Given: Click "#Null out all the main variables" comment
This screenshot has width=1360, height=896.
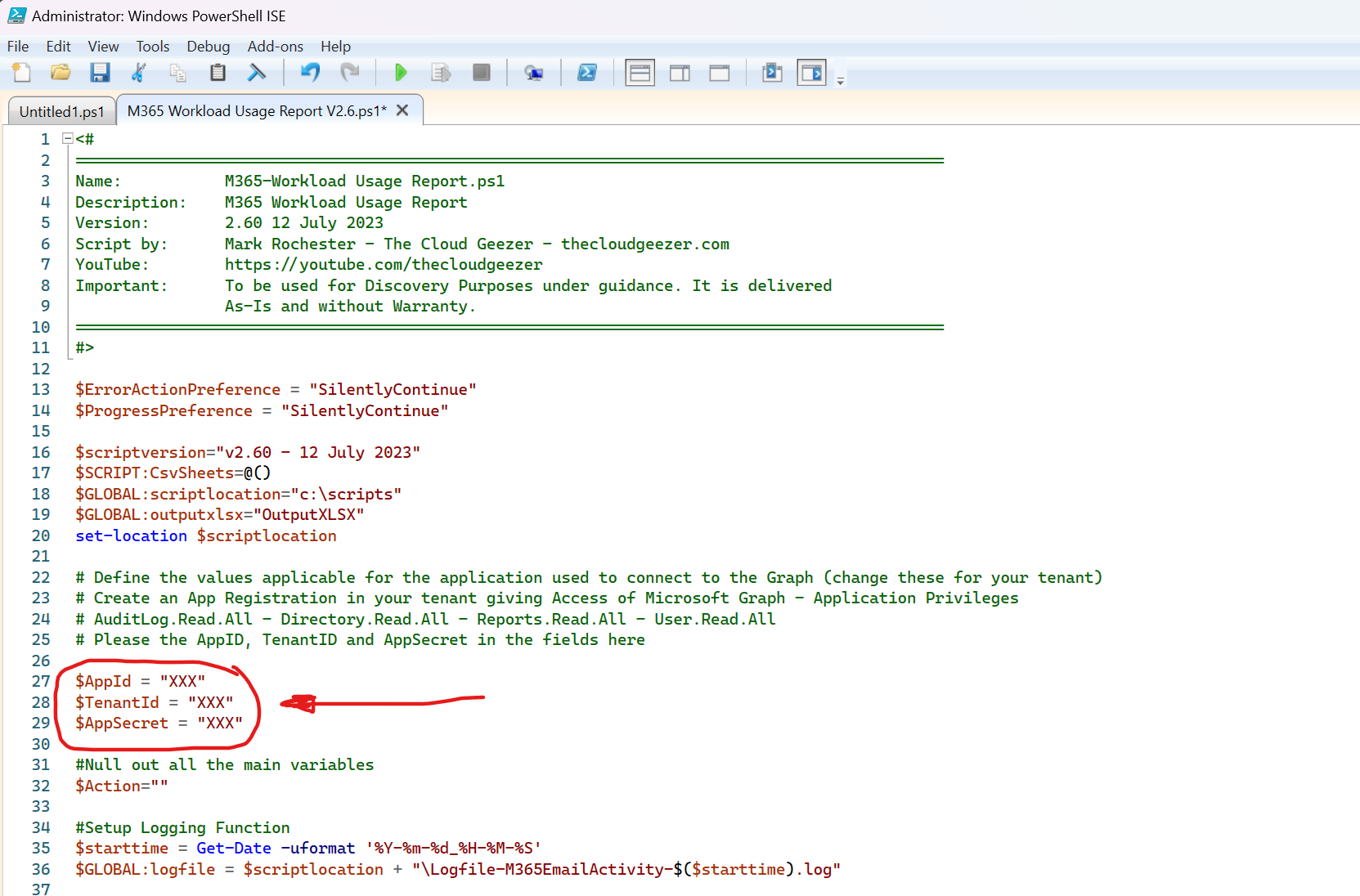Looking at the screenshot, I should coord(224,764).
